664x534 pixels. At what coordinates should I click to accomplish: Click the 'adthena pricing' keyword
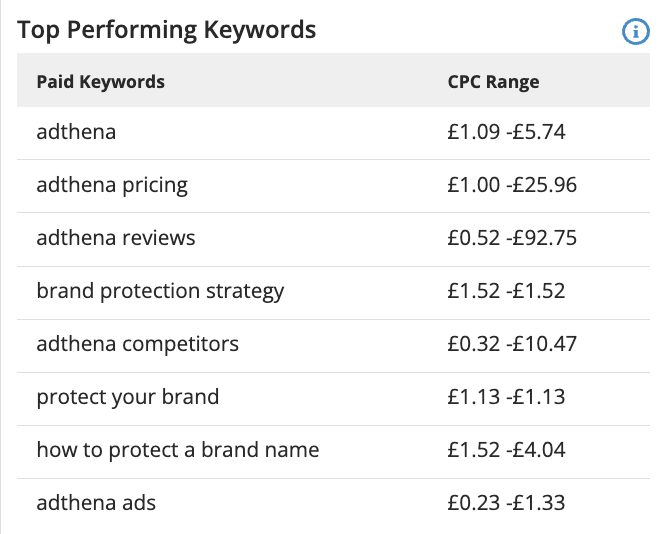pyautogui.click(x=112, y=185)
